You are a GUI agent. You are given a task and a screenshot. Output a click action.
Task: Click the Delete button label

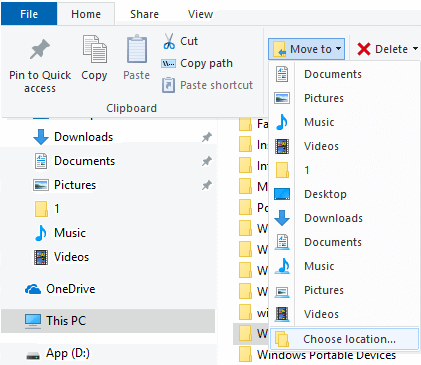click(392, 49)
